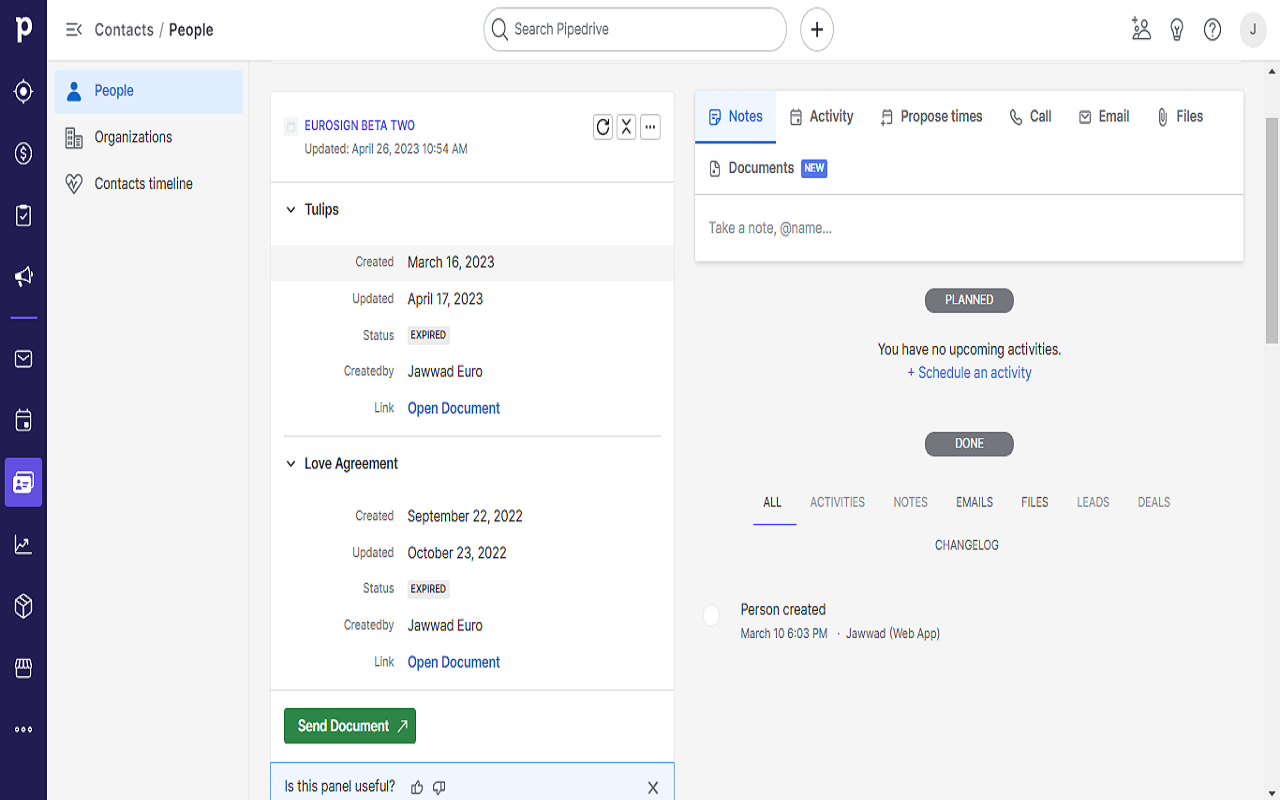Click Person created history entry
The height and width of the screenshot is (800, 1280).
click(783, 610)
